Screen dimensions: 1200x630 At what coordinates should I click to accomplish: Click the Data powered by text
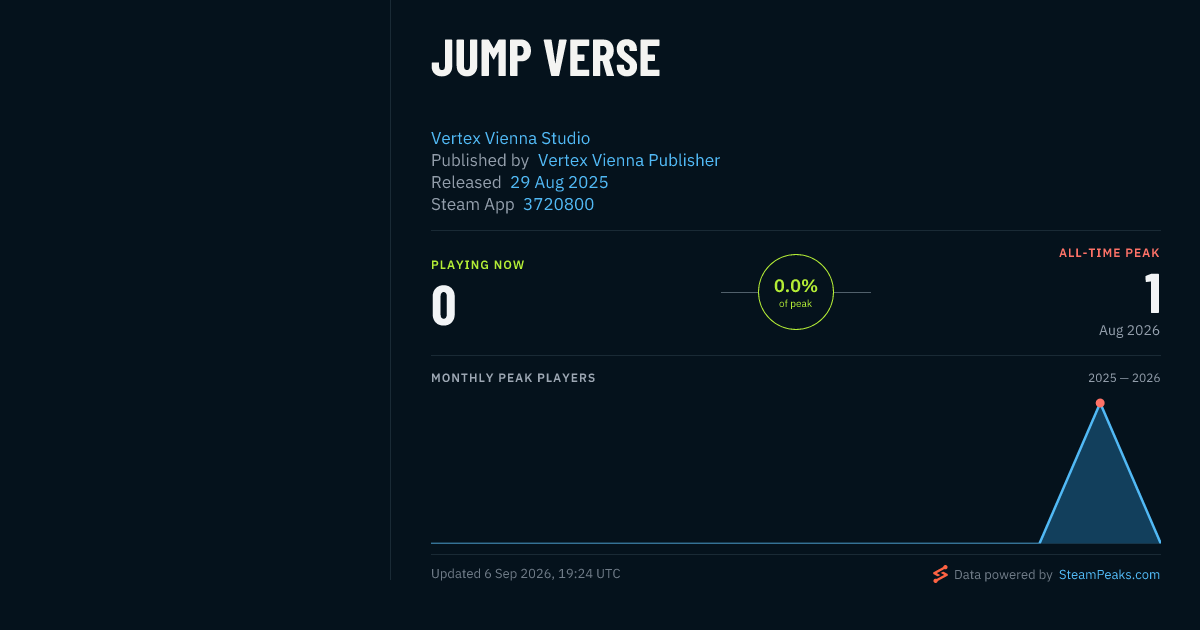[1003, 575]
